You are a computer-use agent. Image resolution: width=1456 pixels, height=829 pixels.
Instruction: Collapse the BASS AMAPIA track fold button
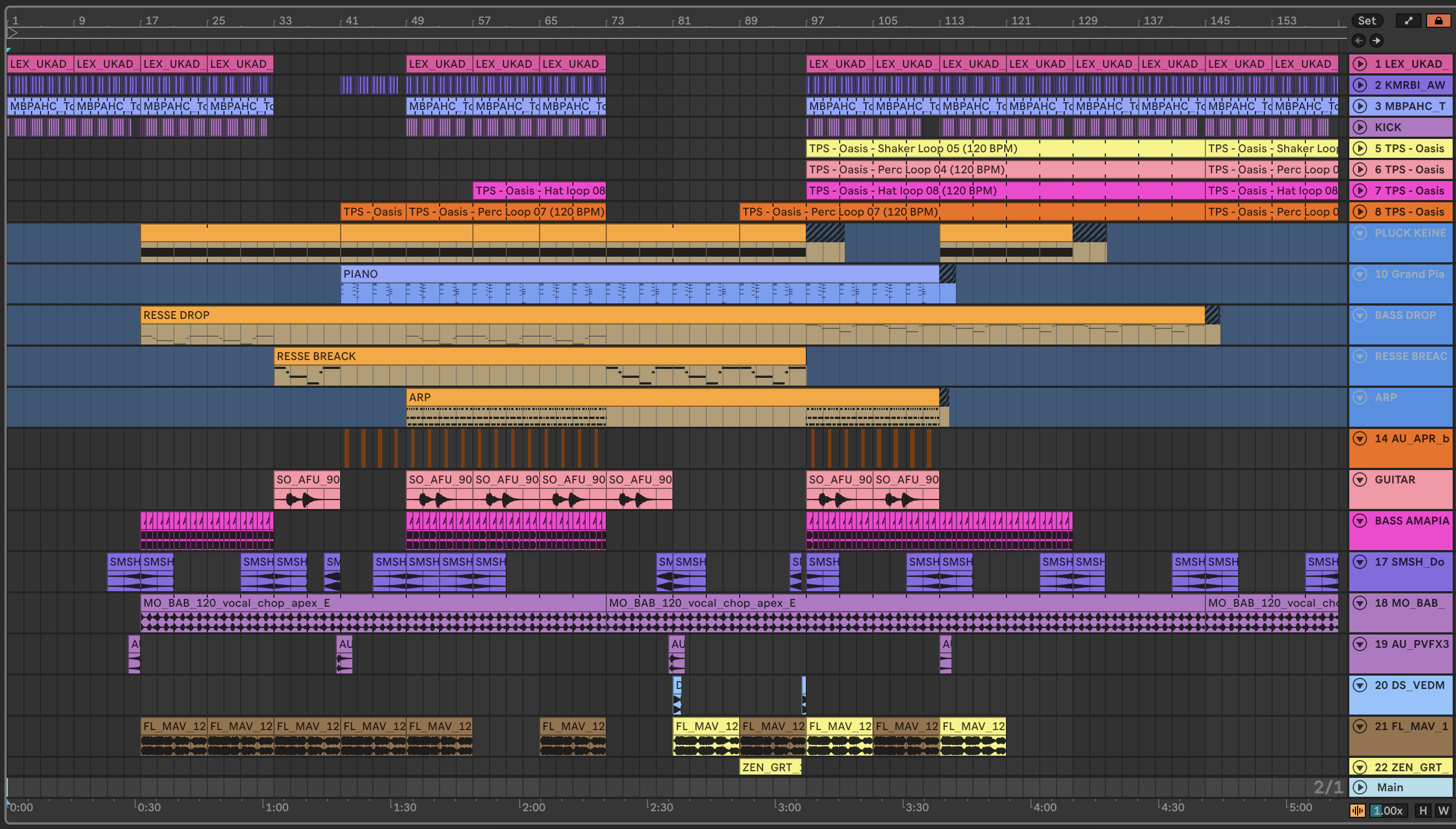1360,521
